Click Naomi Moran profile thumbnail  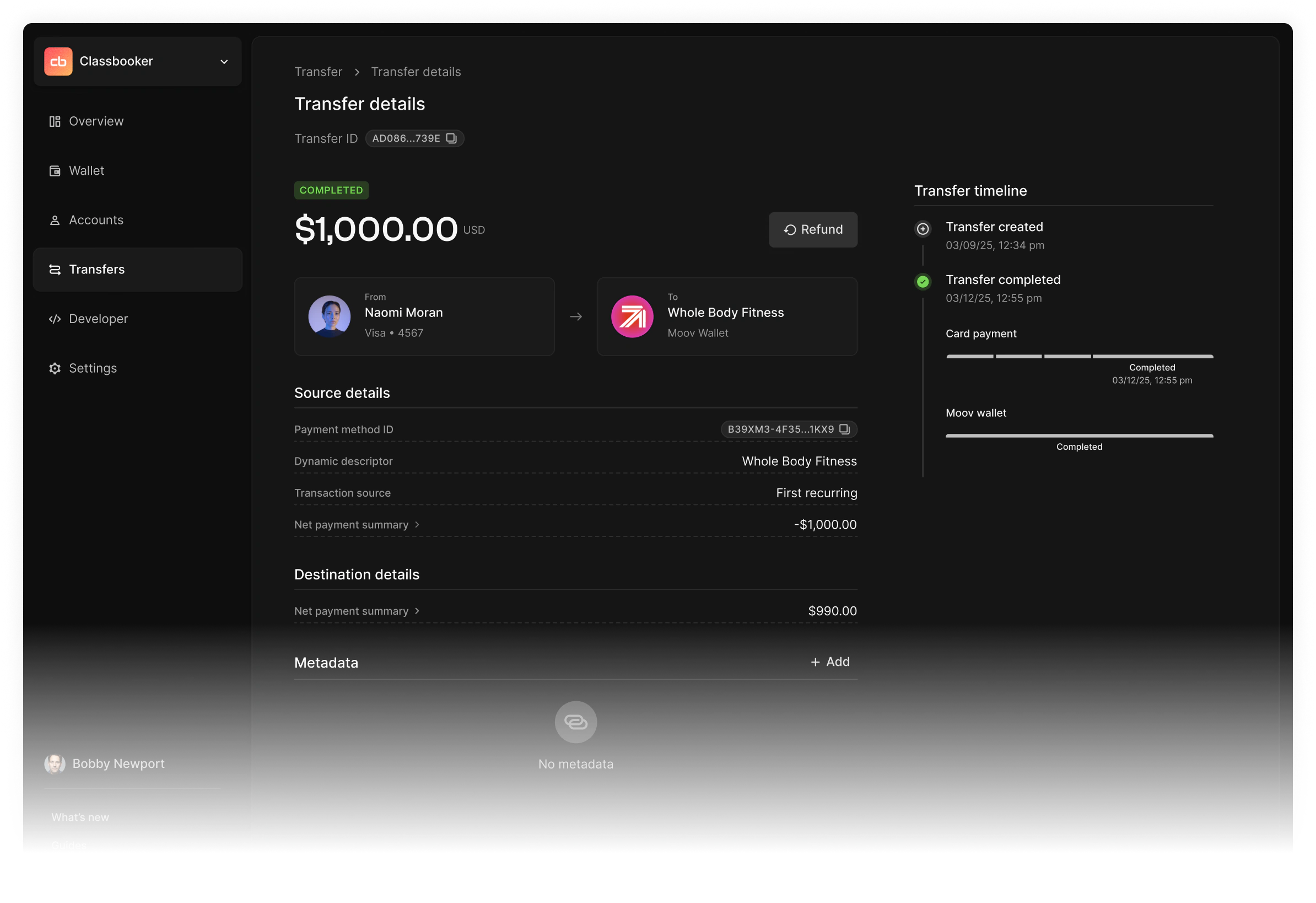tap(331, 315)
